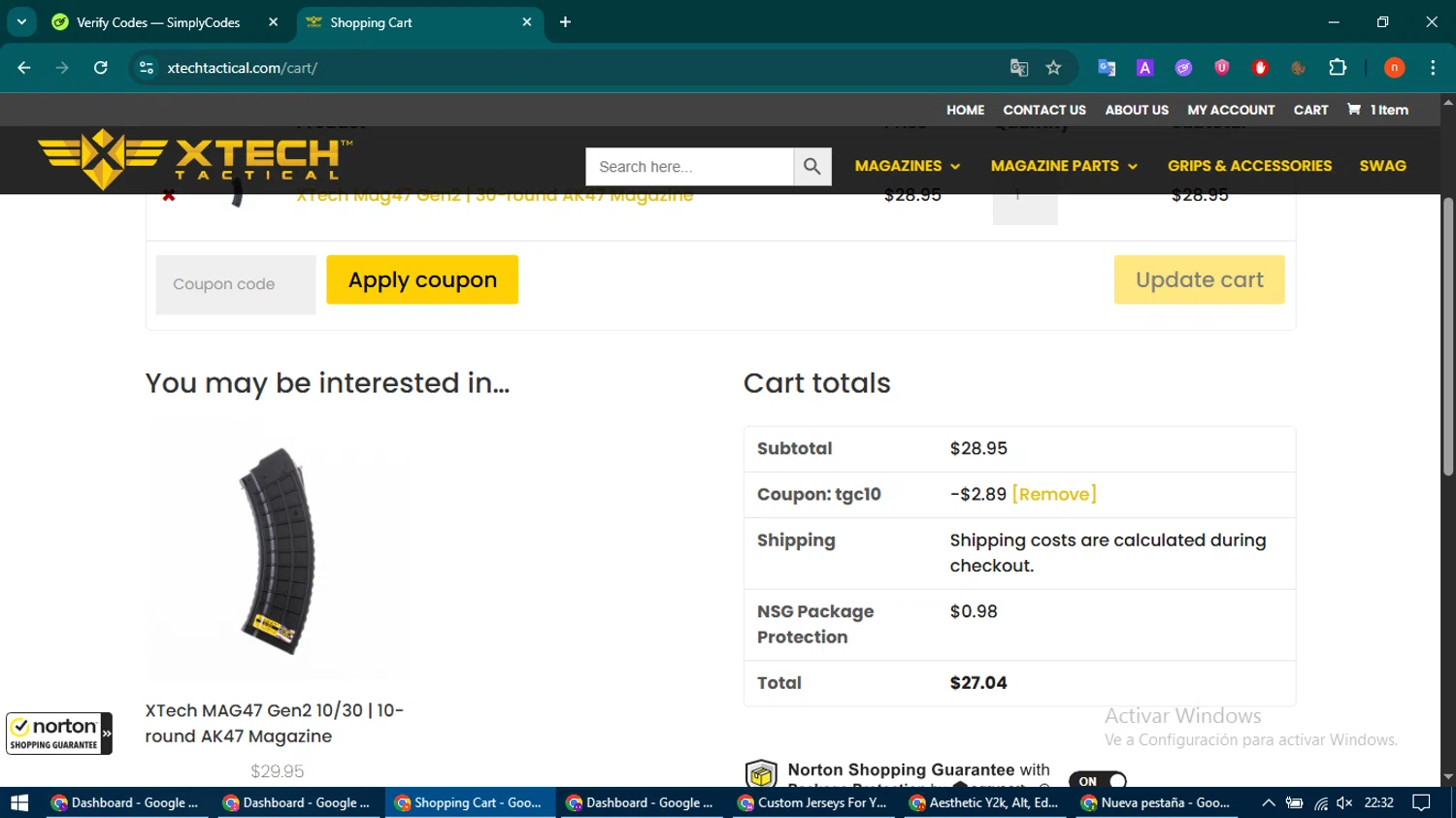Click the address bar URL
Image resolution: width=1456 pixels, height=818 pixels.
tap(242, 68)
